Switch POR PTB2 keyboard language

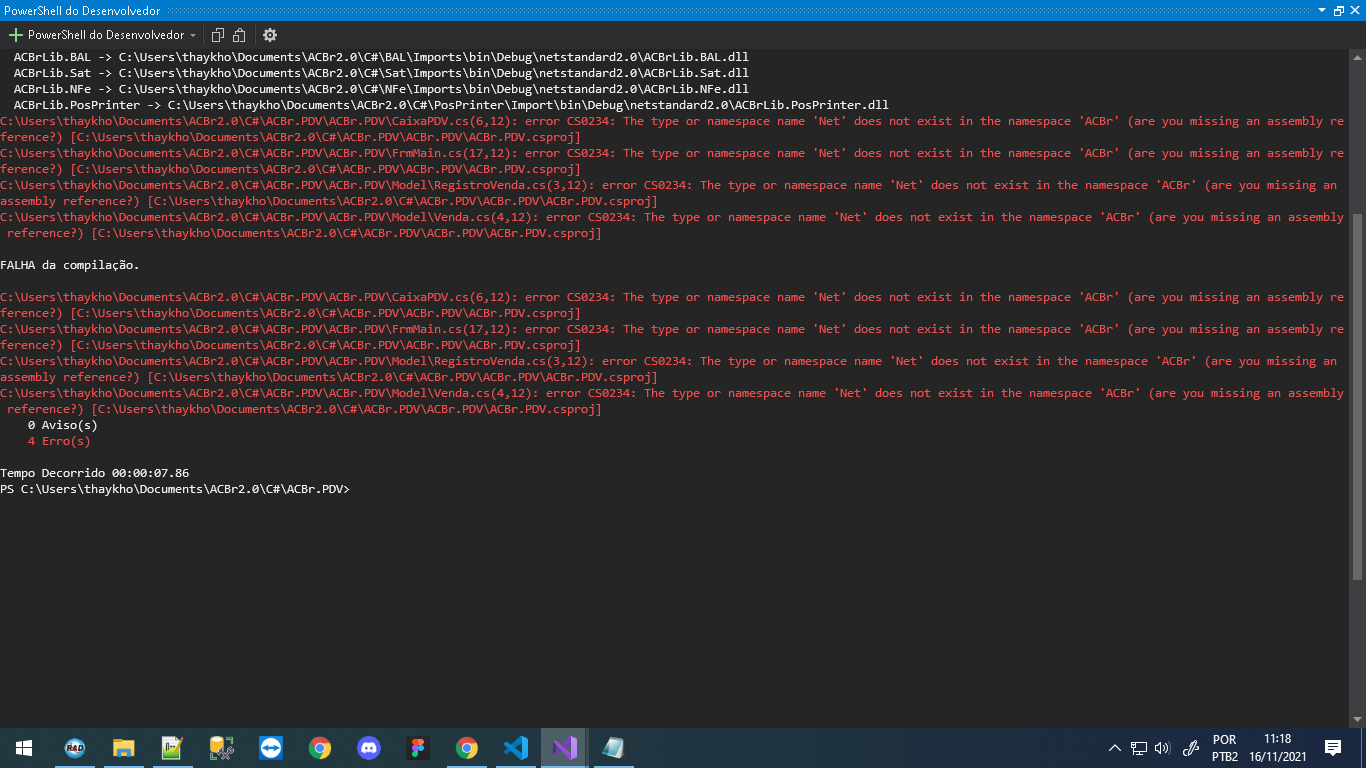tap(1225, 748)
